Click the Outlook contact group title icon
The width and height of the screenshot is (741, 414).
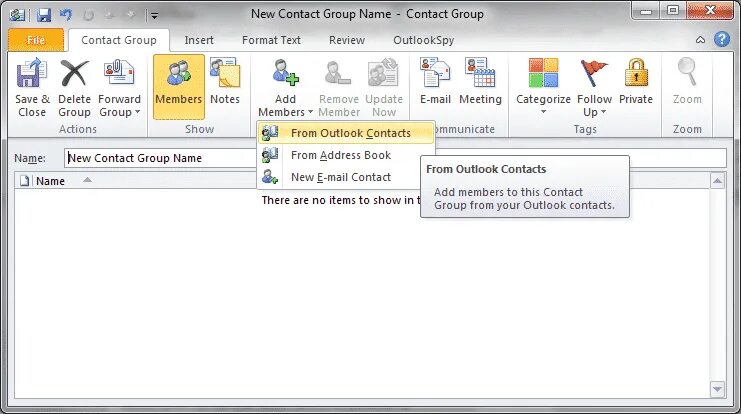pos(17,15)
